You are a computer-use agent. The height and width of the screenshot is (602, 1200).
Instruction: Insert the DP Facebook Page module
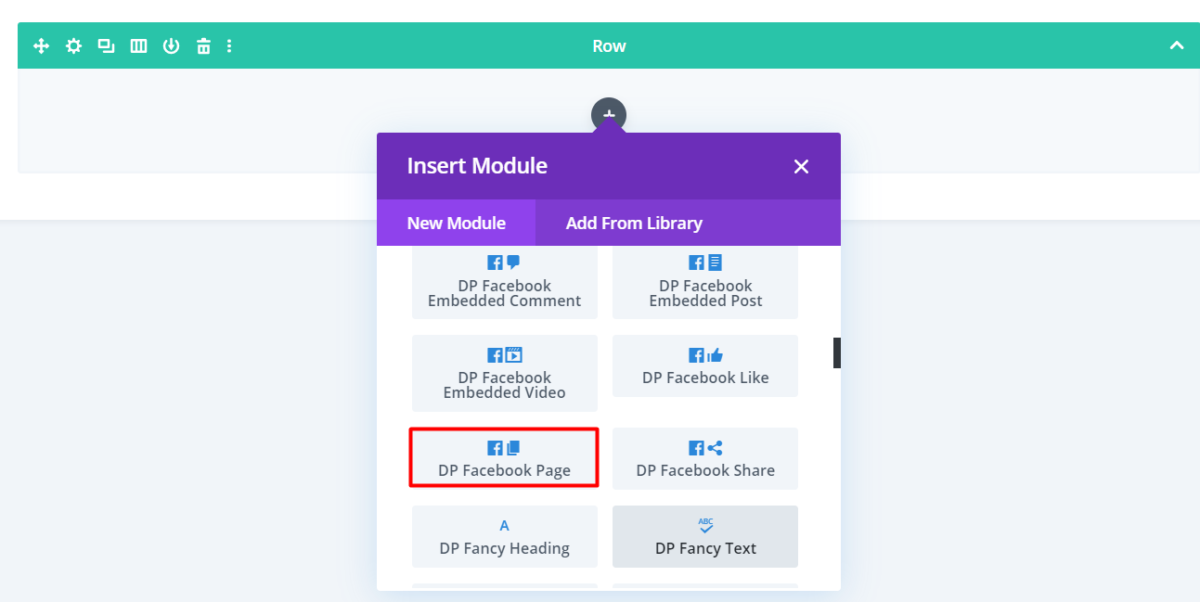[504, 458]
